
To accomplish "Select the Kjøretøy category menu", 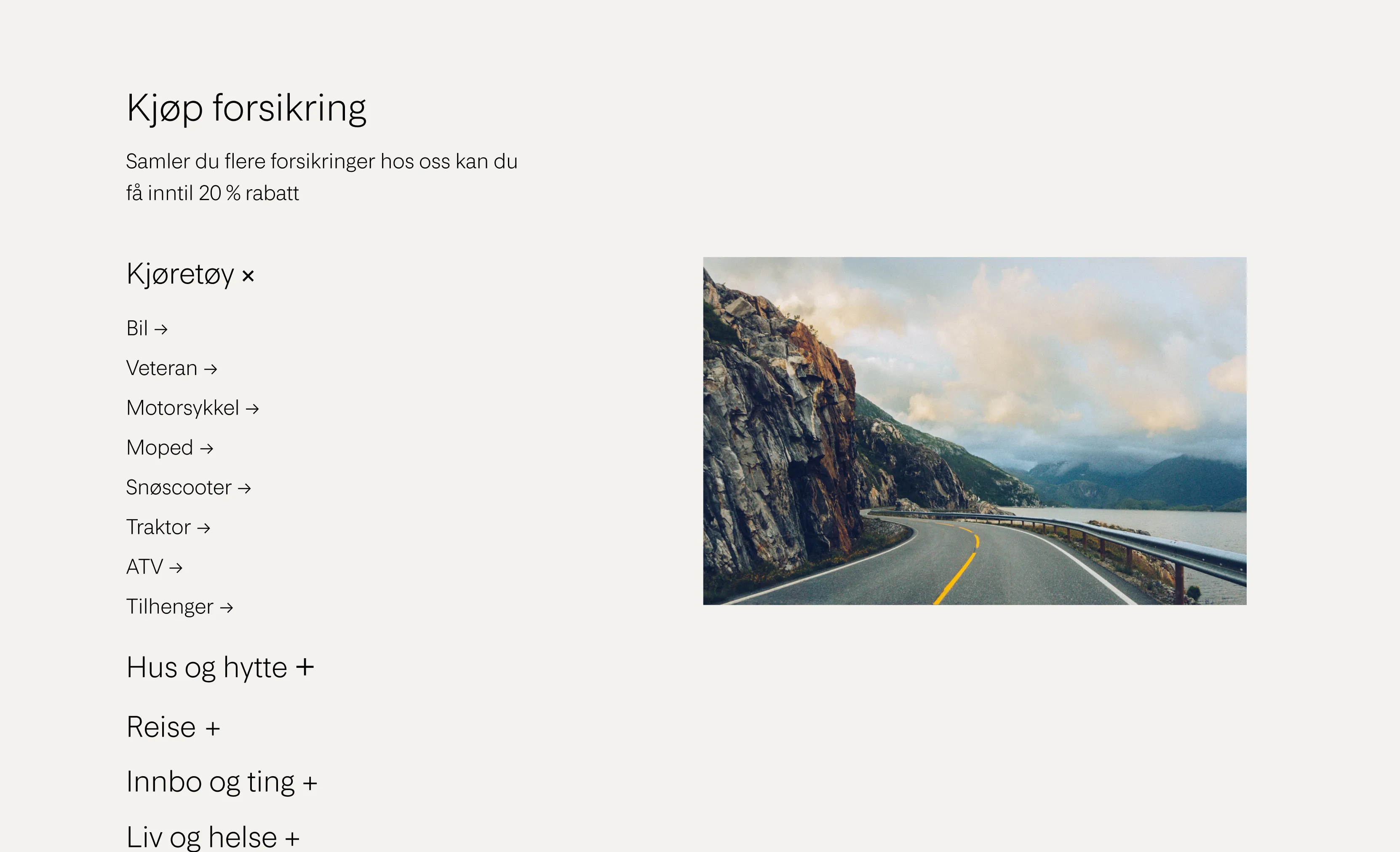I will tap(190, 275).
